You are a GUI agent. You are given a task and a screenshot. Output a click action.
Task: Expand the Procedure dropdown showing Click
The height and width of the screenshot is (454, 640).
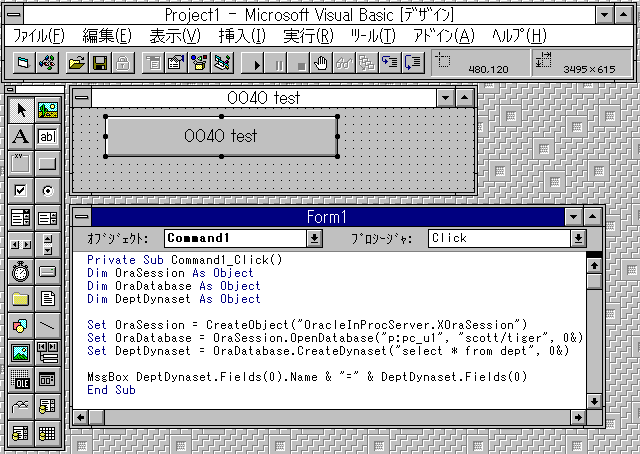point(578,238)
